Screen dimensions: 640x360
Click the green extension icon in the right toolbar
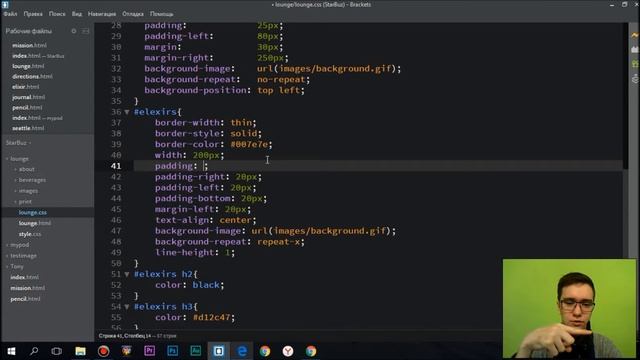click(635, 64)
